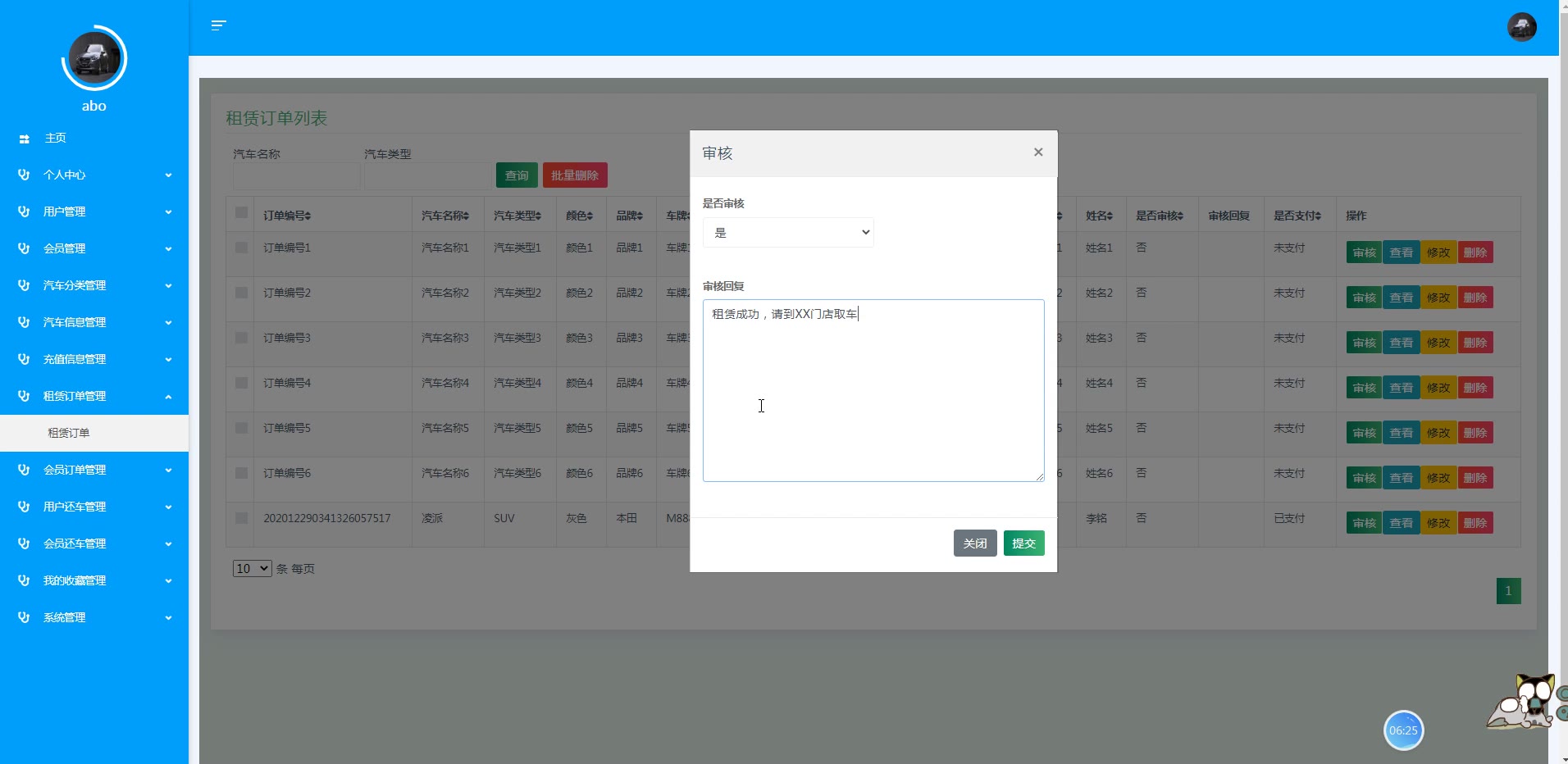This screenshot has width=1568, height=764.
Task: Click the 关闭 button in the dialog
Action: coord(975,543)
